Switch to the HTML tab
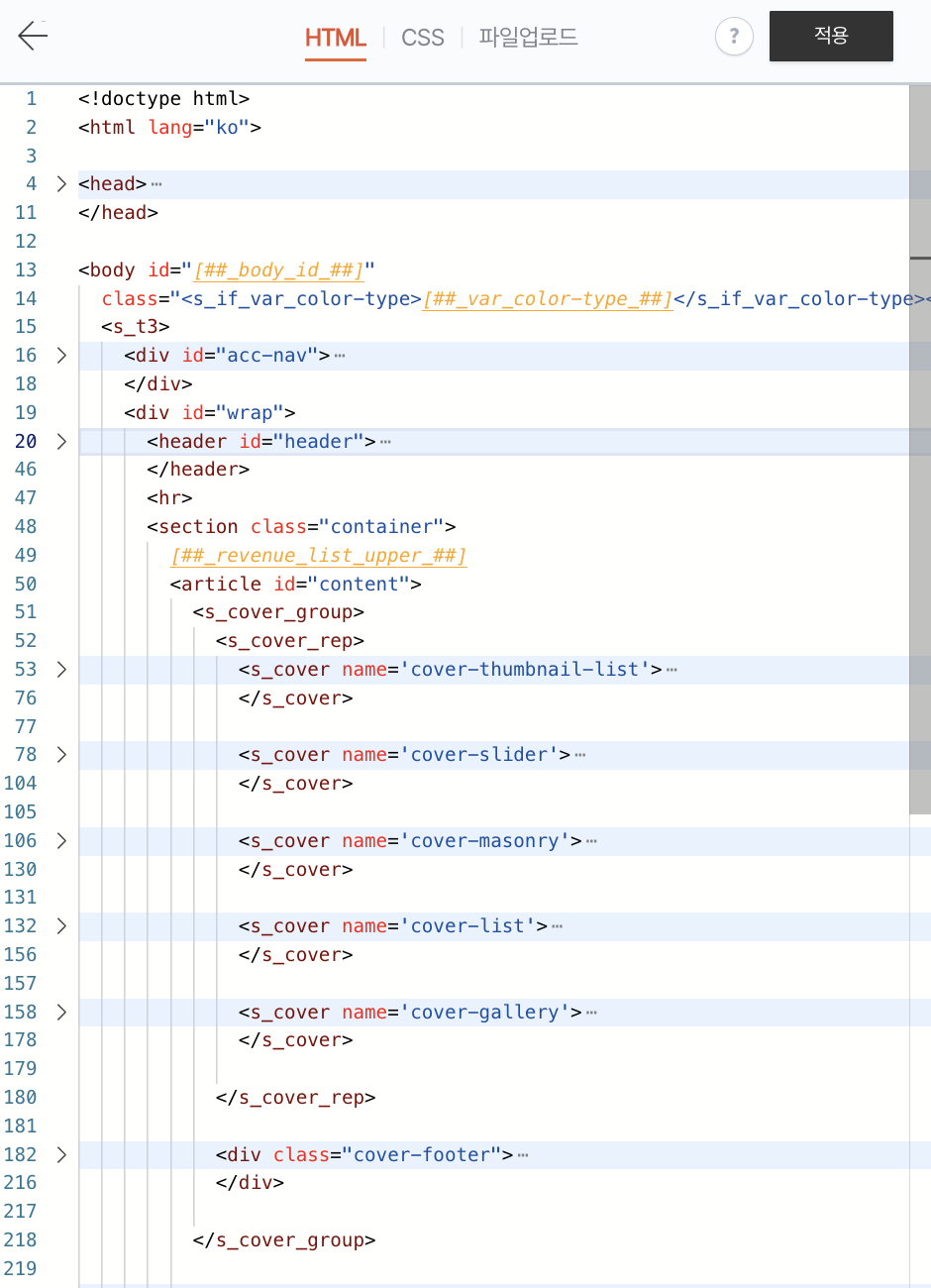 [336, 38]
